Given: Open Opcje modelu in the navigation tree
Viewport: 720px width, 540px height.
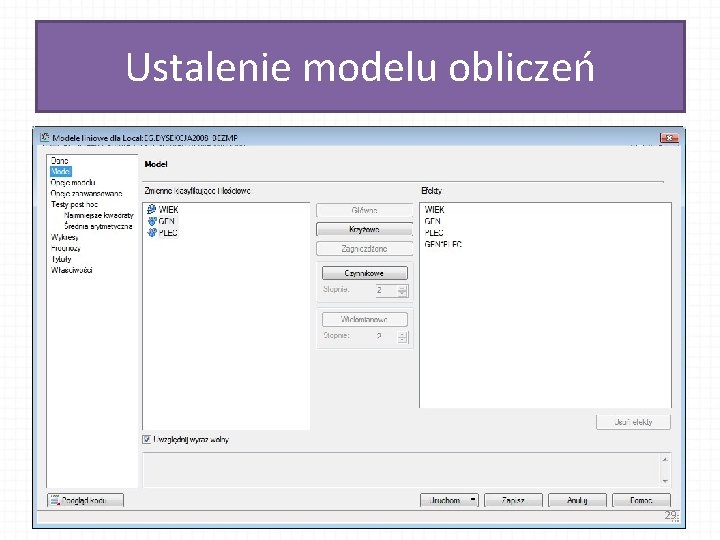Looking at the screenshot, I should (73, 182).
